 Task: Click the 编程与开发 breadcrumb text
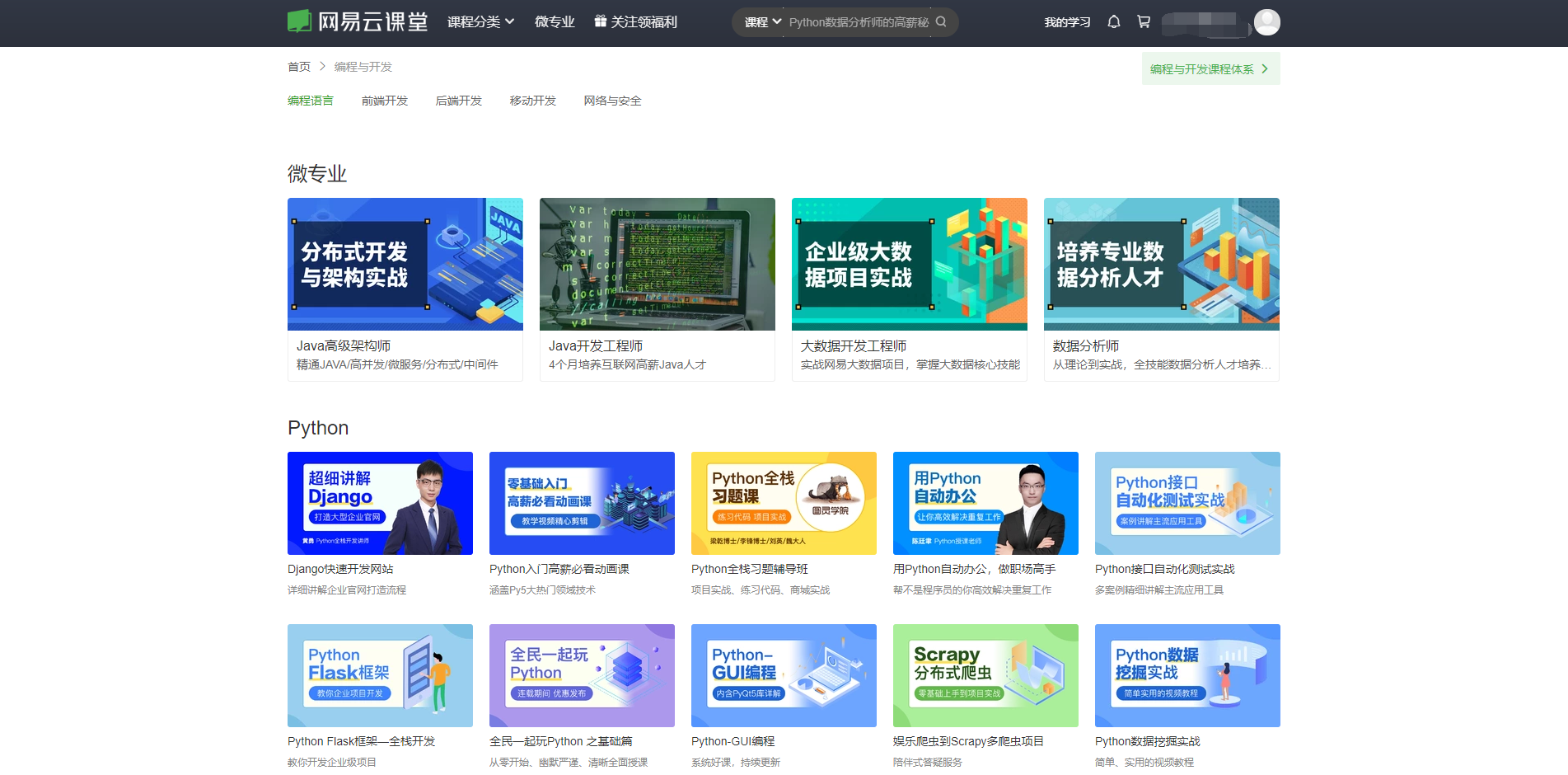pos(363,67)
